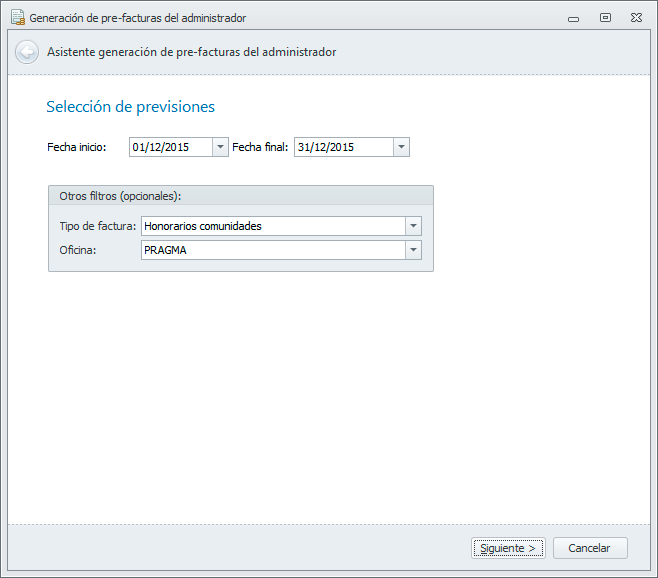This screenshot has height=578, width=658.
Task: Select the PRAGMA office field
Action: pos(273,250)
